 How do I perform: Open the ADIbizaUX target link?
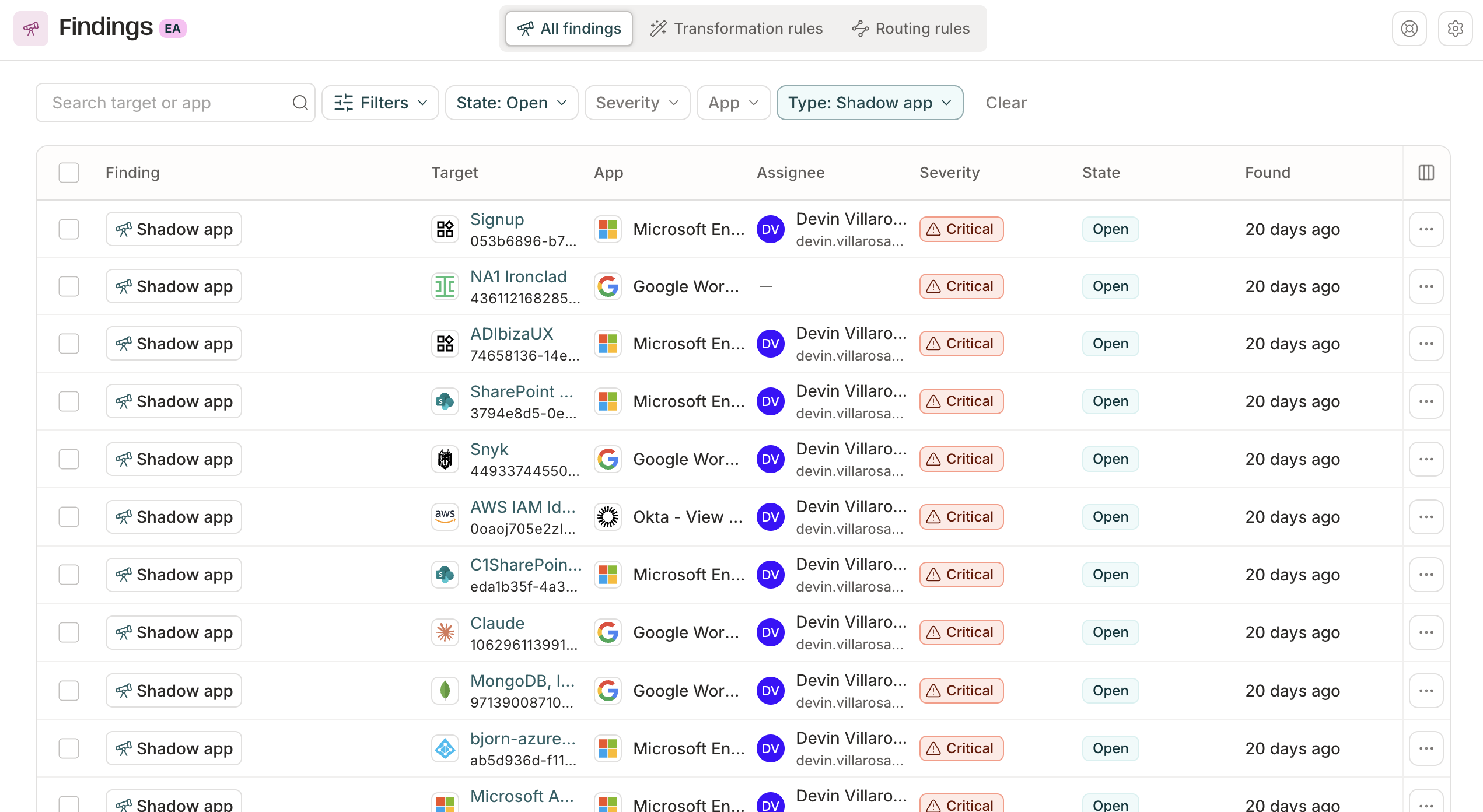click(512, 334)
